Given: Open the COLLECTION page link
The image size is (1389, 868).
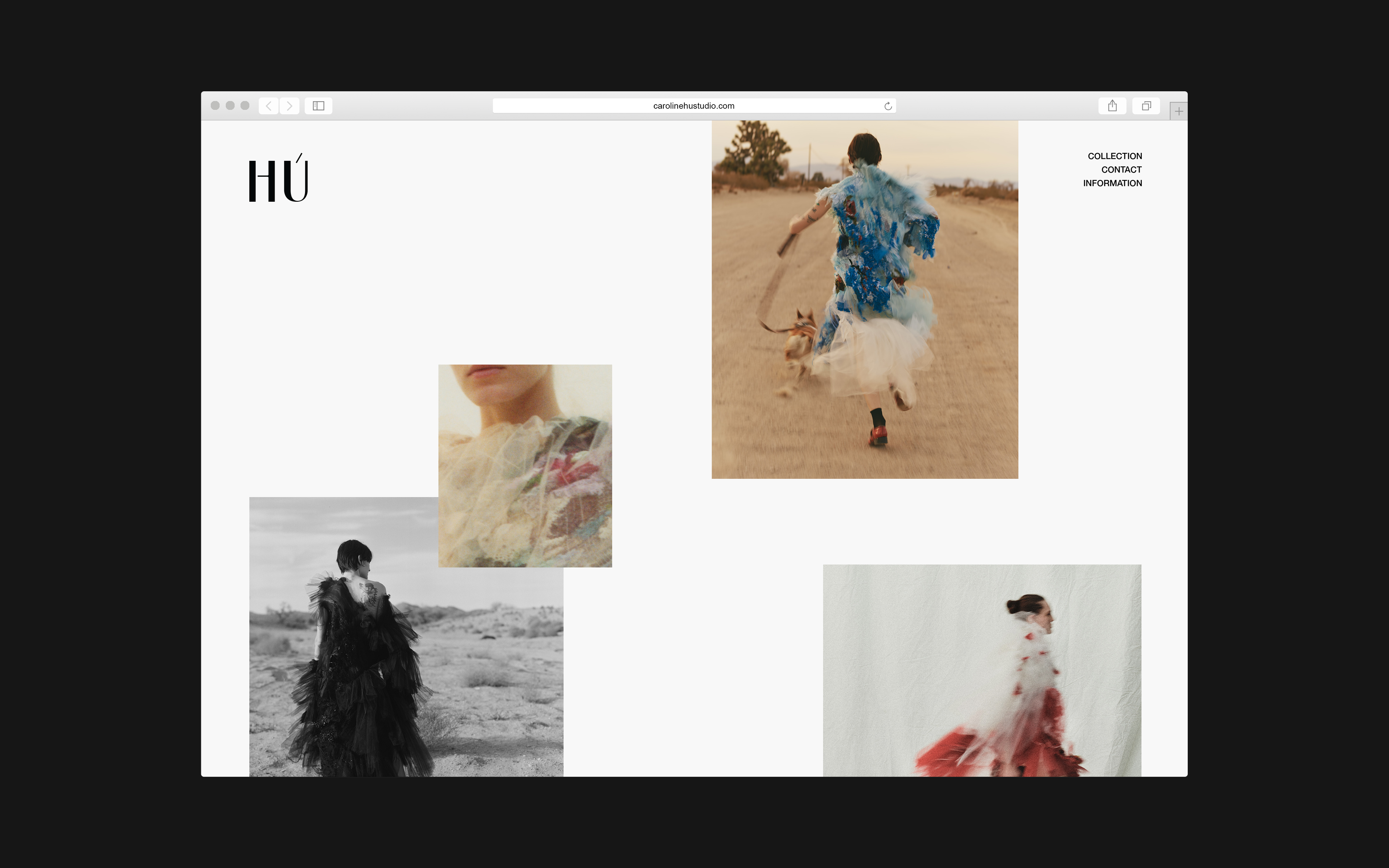Looking at the screenshot, I should tap(1115, 156).
